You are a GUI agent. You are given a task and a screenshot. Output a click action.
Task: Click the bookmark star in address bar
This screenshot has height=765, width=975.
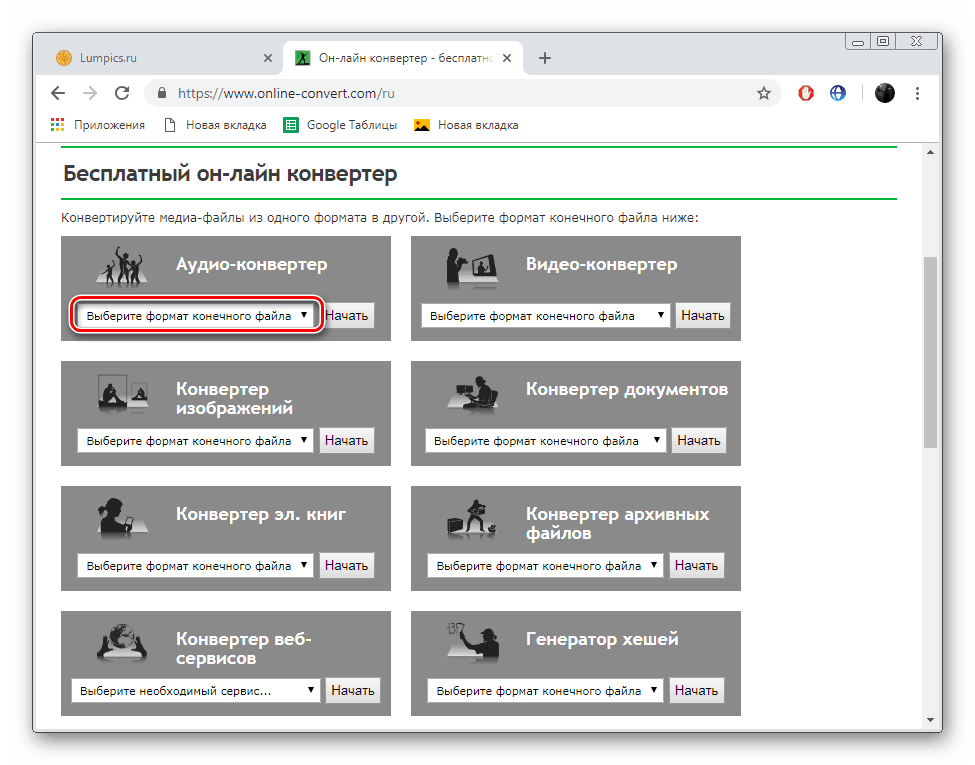pos(764,92)
